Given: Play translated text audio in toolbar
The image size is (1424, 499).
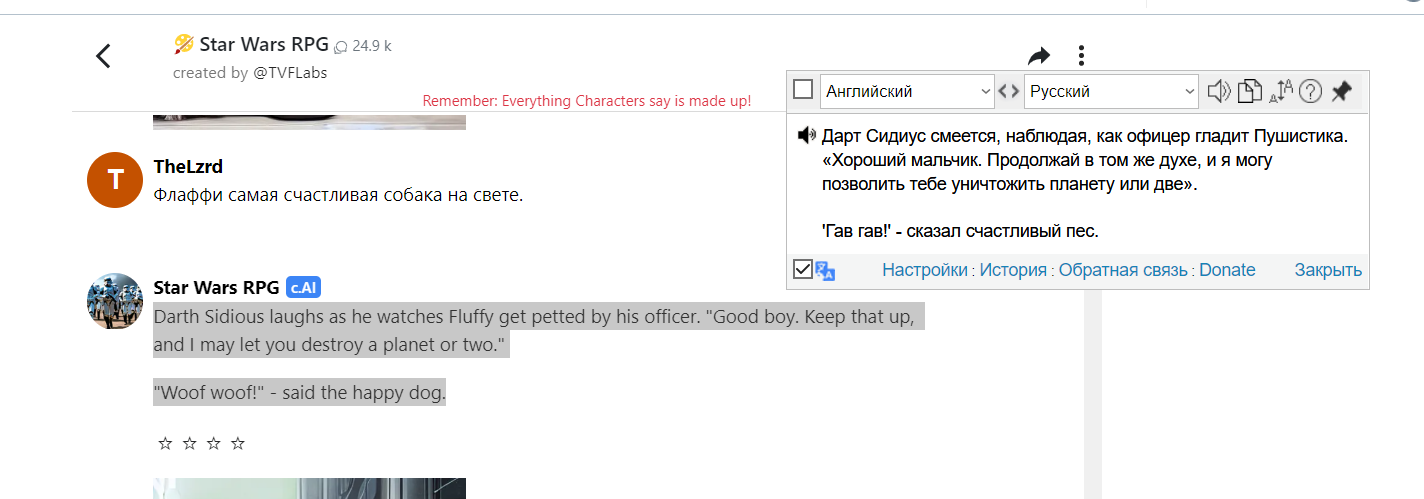Looking at the screenshot, I should coord(1218,91).
